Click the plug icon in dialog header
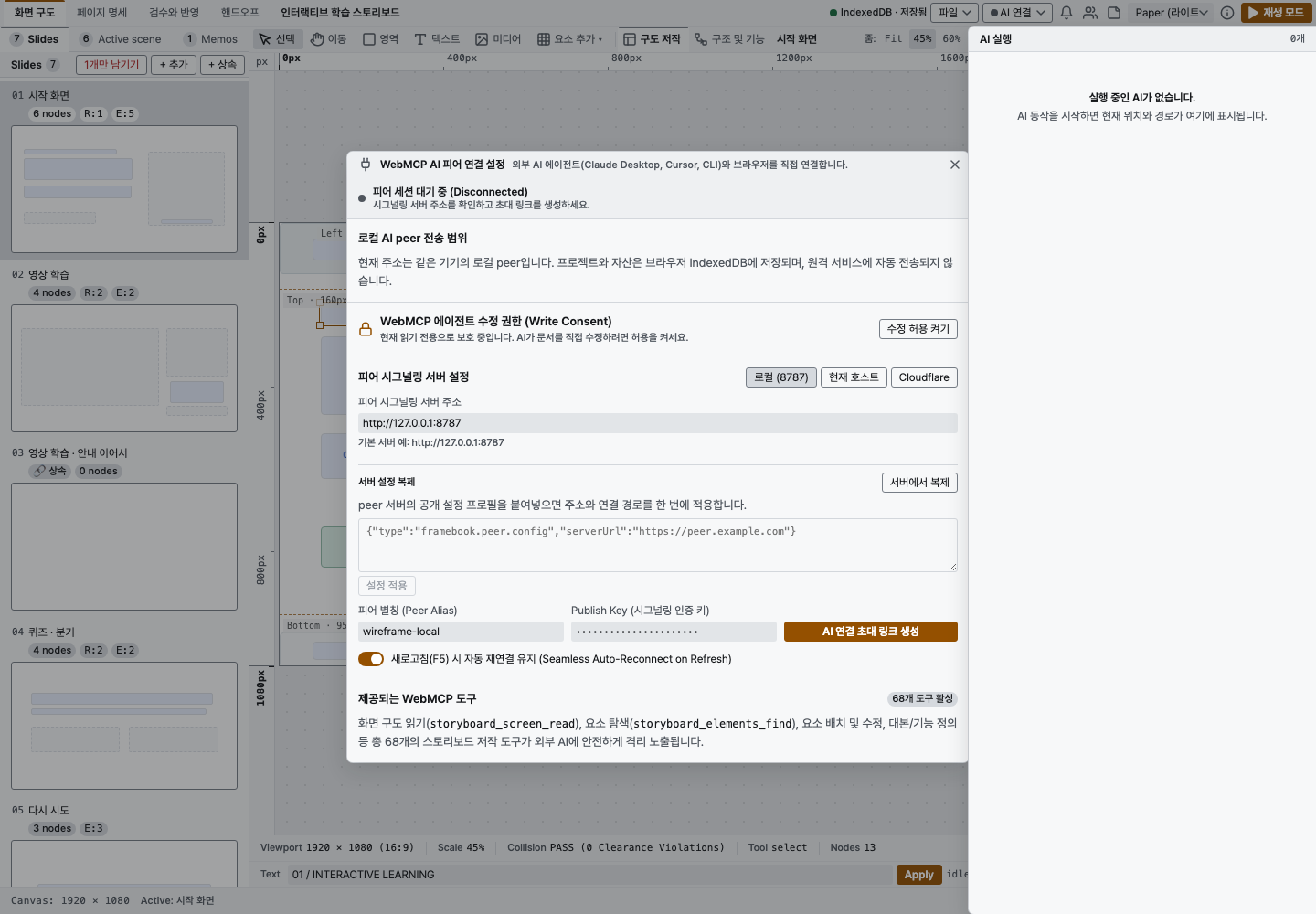The width and height of the screenshot is (1316, 914). 366,165
